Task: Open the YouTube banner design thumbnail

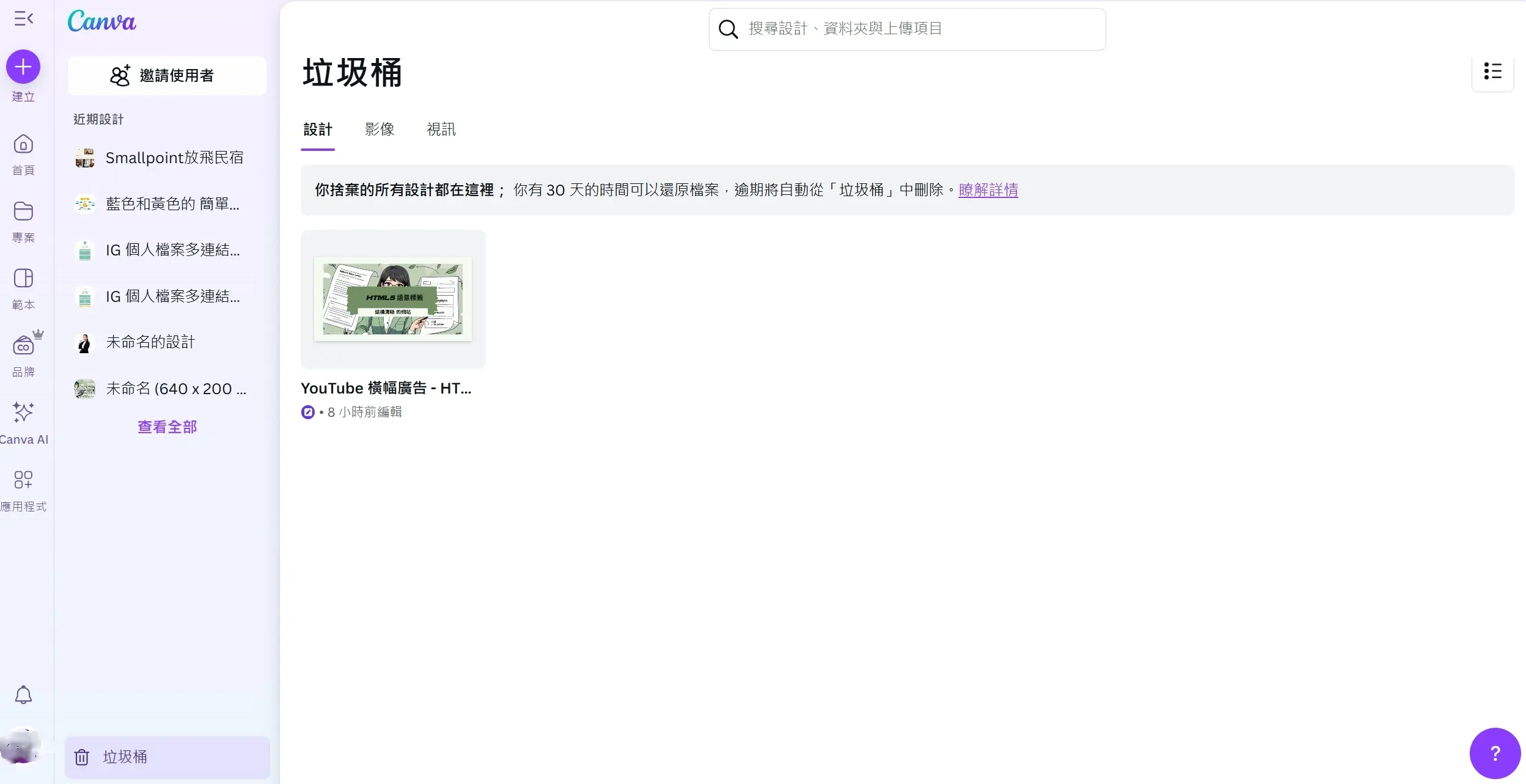Action: point(393,299)
